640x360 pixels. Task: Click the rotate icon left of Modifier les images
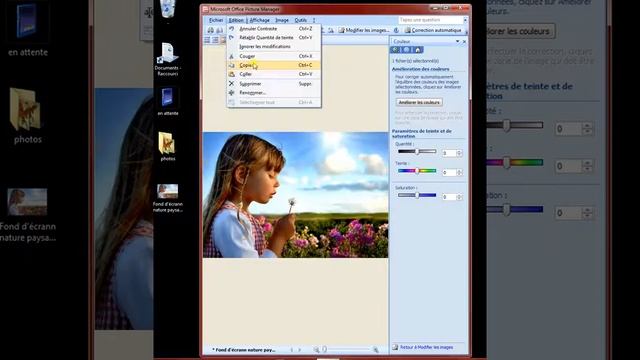(x=331, y=30)
